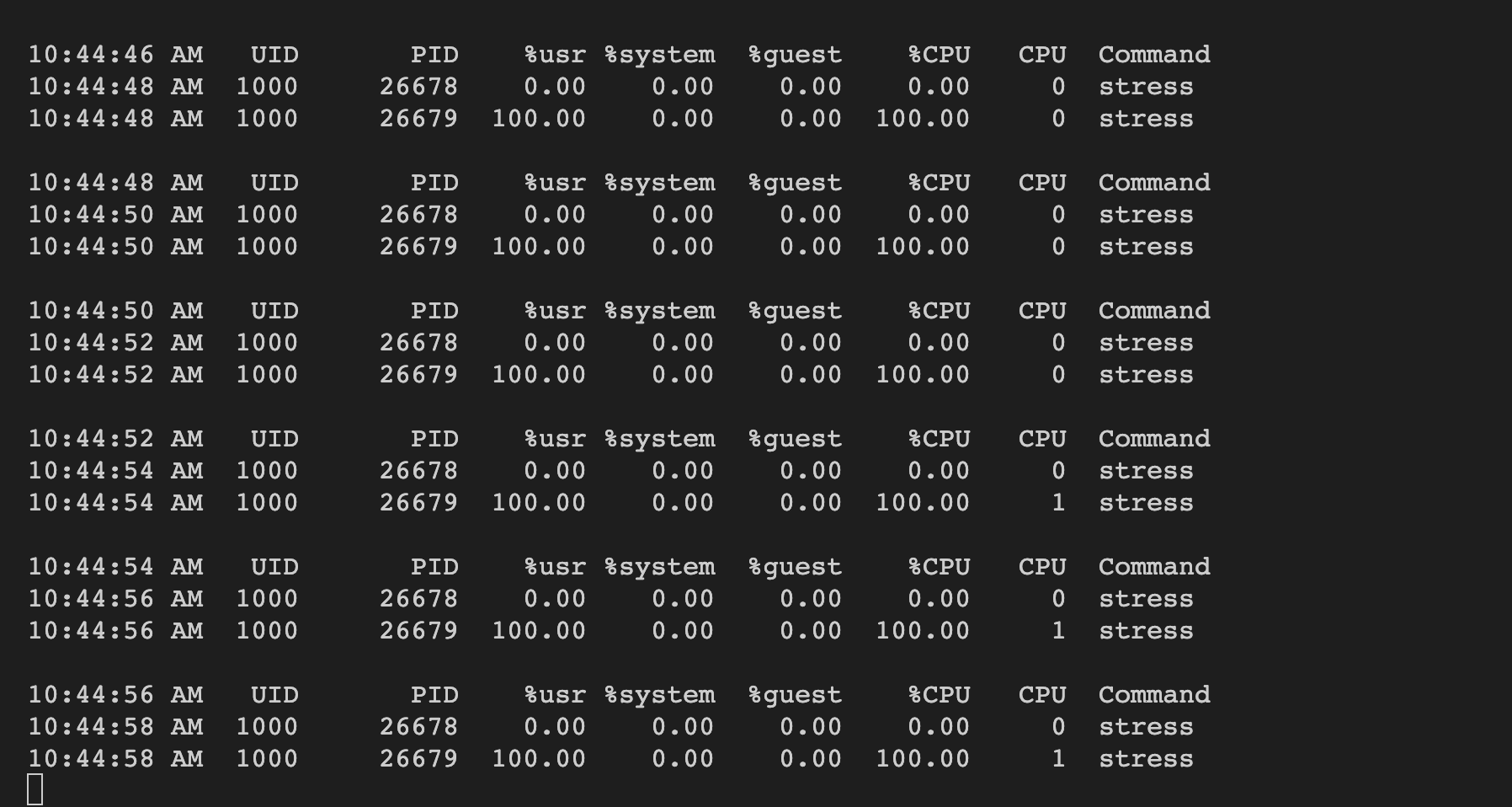Click %usr value 100.00 in the last row
The image size is (1512, 807).
click(539, 759)
